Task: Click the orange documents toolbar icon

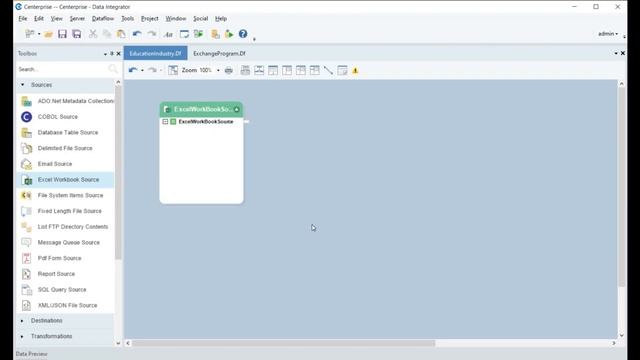Action: tap(215, 34)
